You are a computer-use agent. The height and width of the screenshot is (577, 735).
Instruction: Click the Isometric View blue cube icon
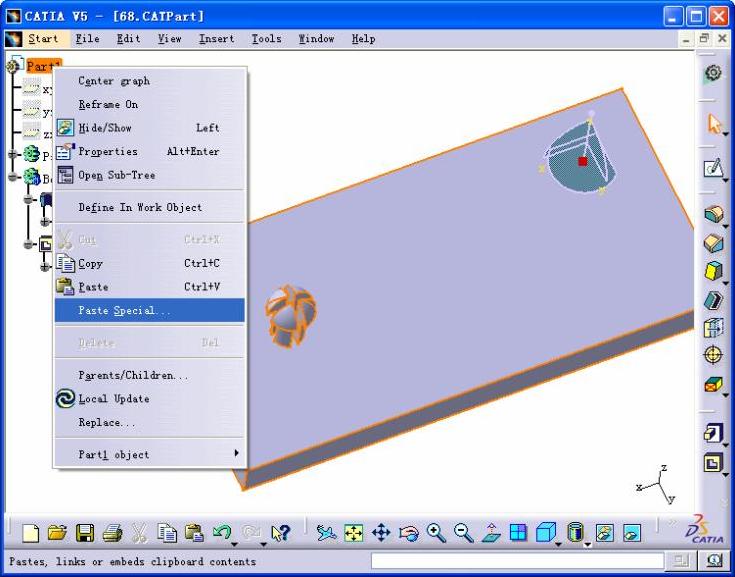click(546, 532)
